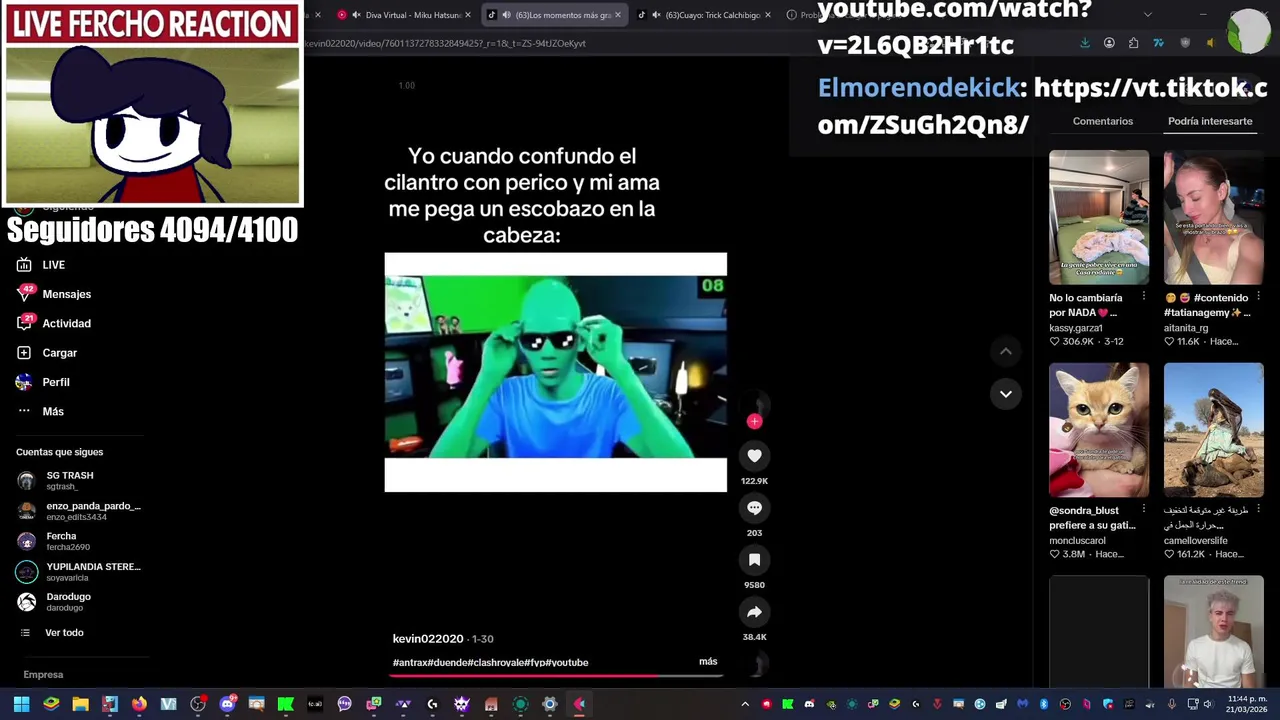Screen dimensions: 1280x720
Task: Open options for @sondra_blust video
Action: (x=1144, y=510)
